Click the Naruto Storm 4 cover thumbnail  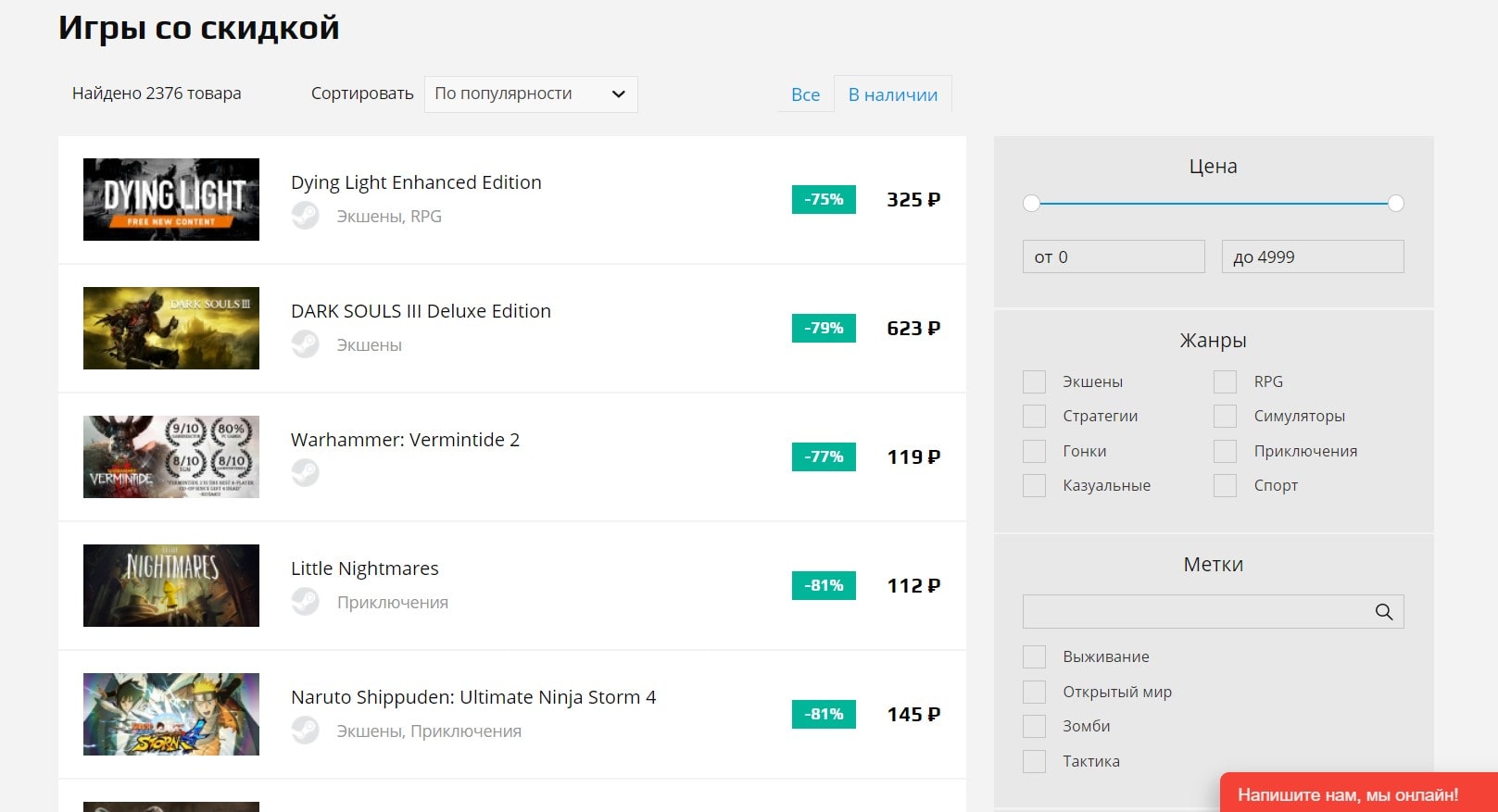tap(171, 714)
